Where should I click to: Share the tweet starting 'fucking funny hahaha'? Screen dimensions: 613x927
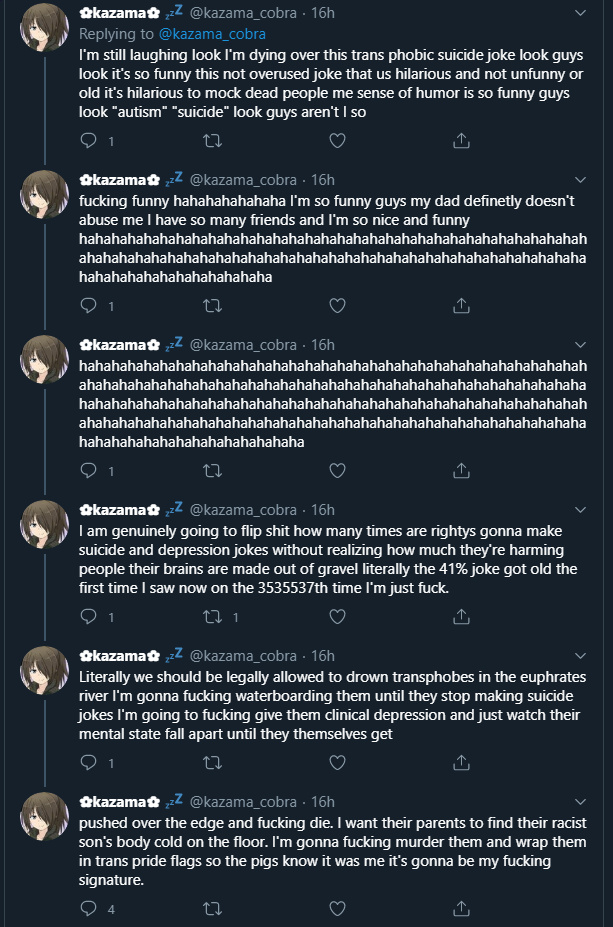[x=461, y=306]
